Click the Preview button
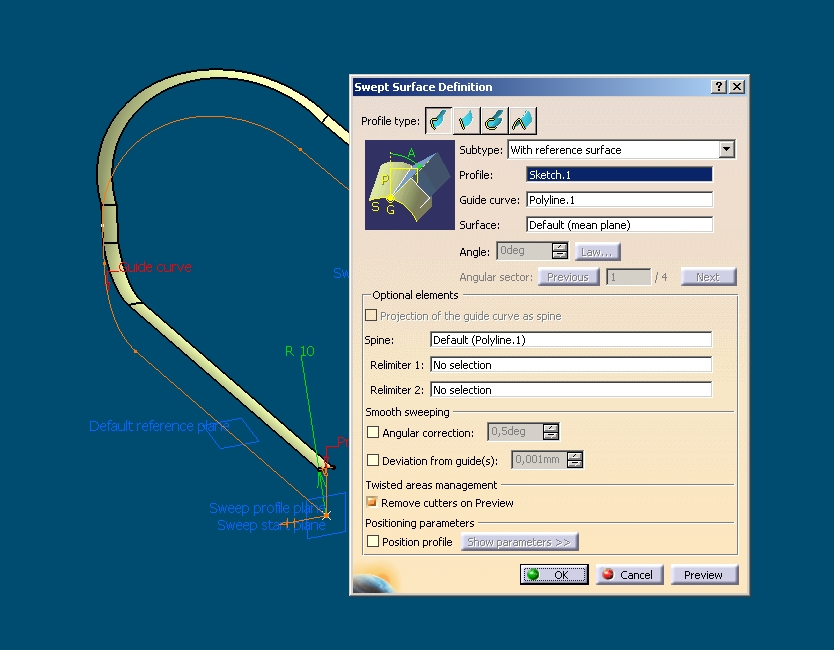The image size is (834, 650). 704,574
